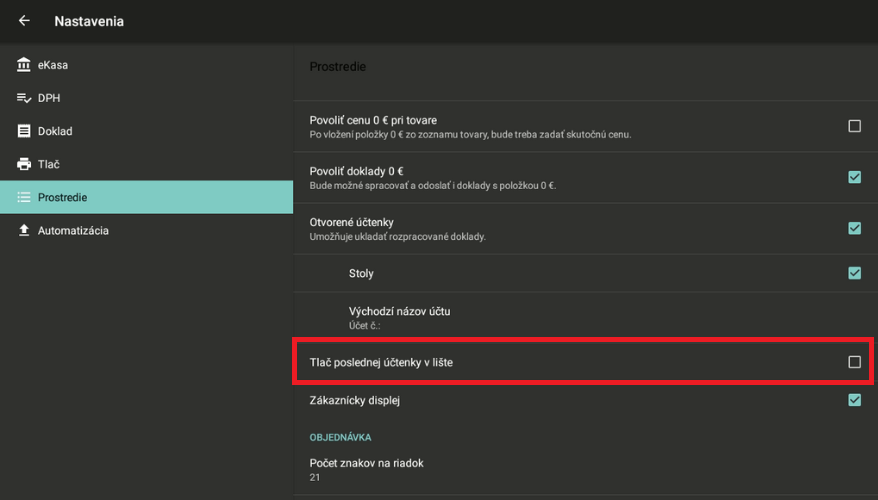The width and height of the screenshot is (878, 500).
Task: Click the DPH checklist icon
Action: [24, 98]
